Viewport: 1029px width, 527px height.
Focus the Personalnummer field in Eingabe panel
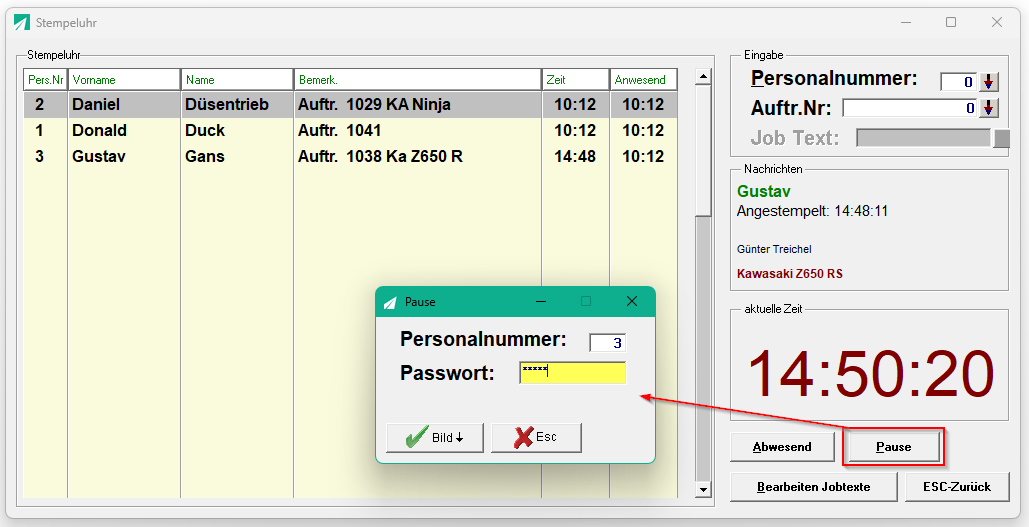point(958,82)
